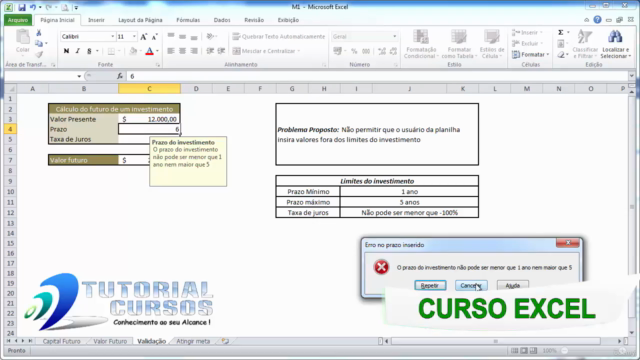The height and width of the screenshot is (360, 640).
Task: Switch to the Exibição ribbon tab
Action: click(288, 20)
